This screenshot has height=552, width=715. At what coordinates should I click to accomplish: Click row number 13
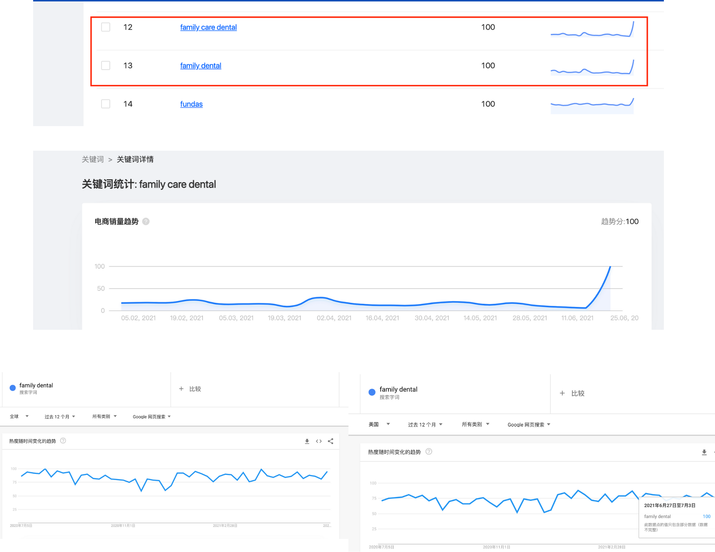(x=128, y=66)
